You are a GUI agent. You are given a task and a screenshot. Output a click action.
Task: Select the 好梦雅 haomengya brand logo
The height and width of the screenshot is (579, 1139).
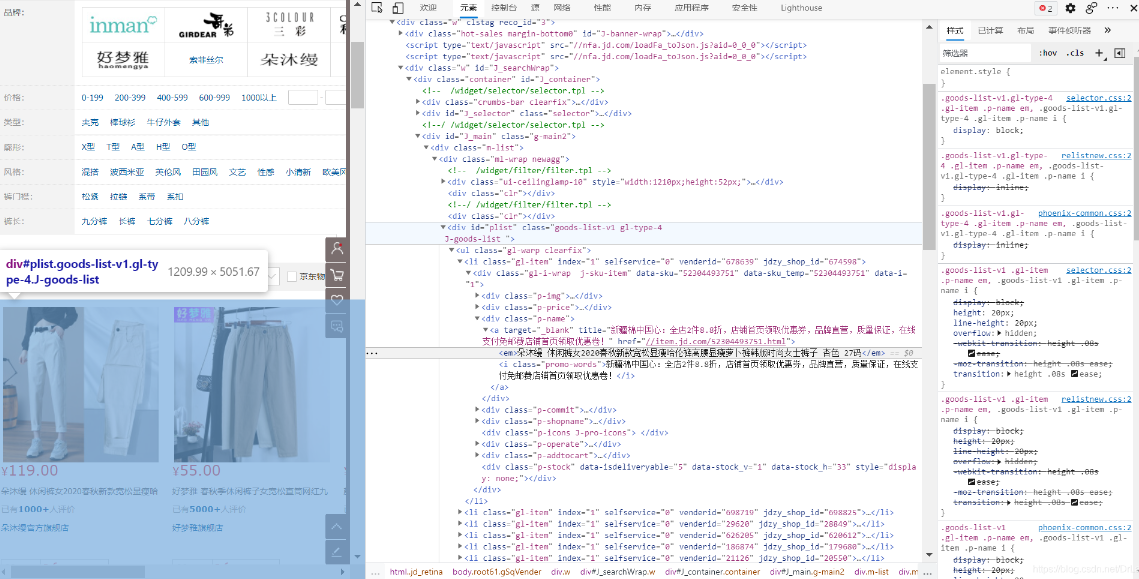123,60
